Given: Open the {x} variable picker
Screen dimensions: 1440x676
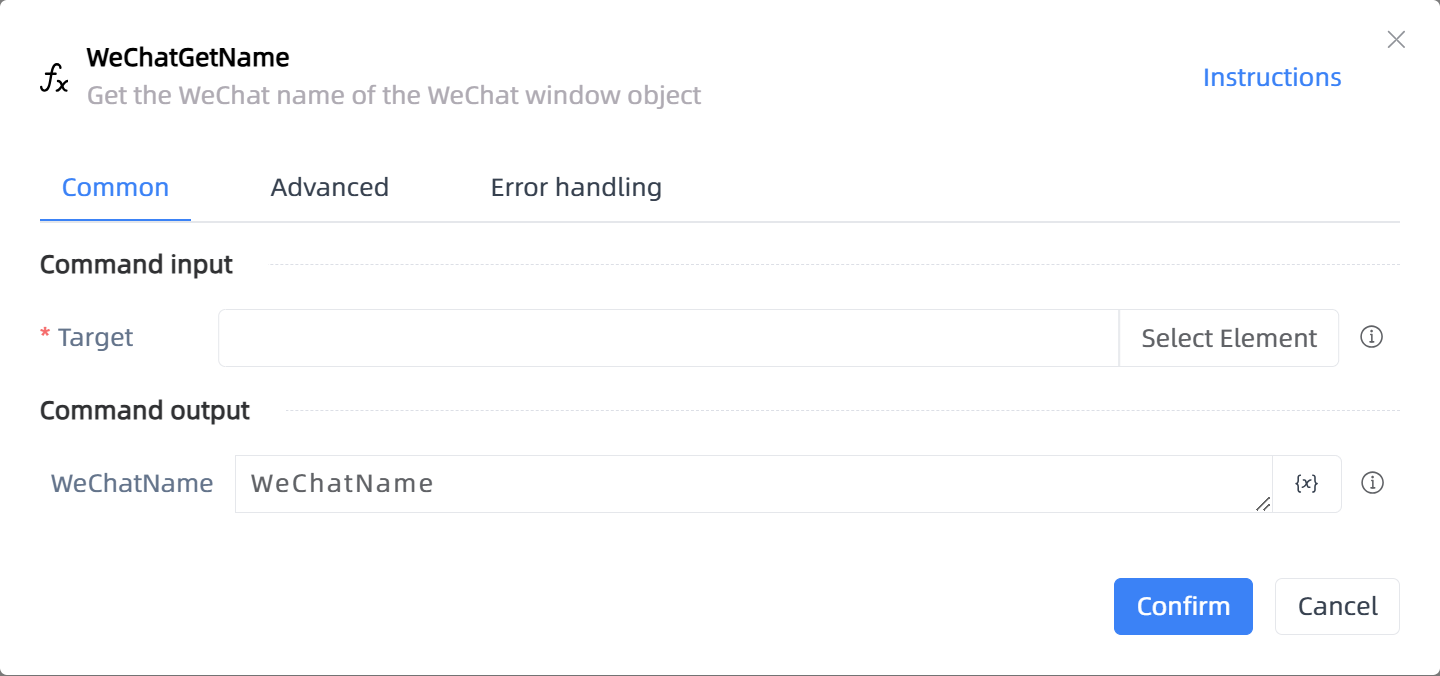Looking at the screenshot, I should click(1306, 484).
